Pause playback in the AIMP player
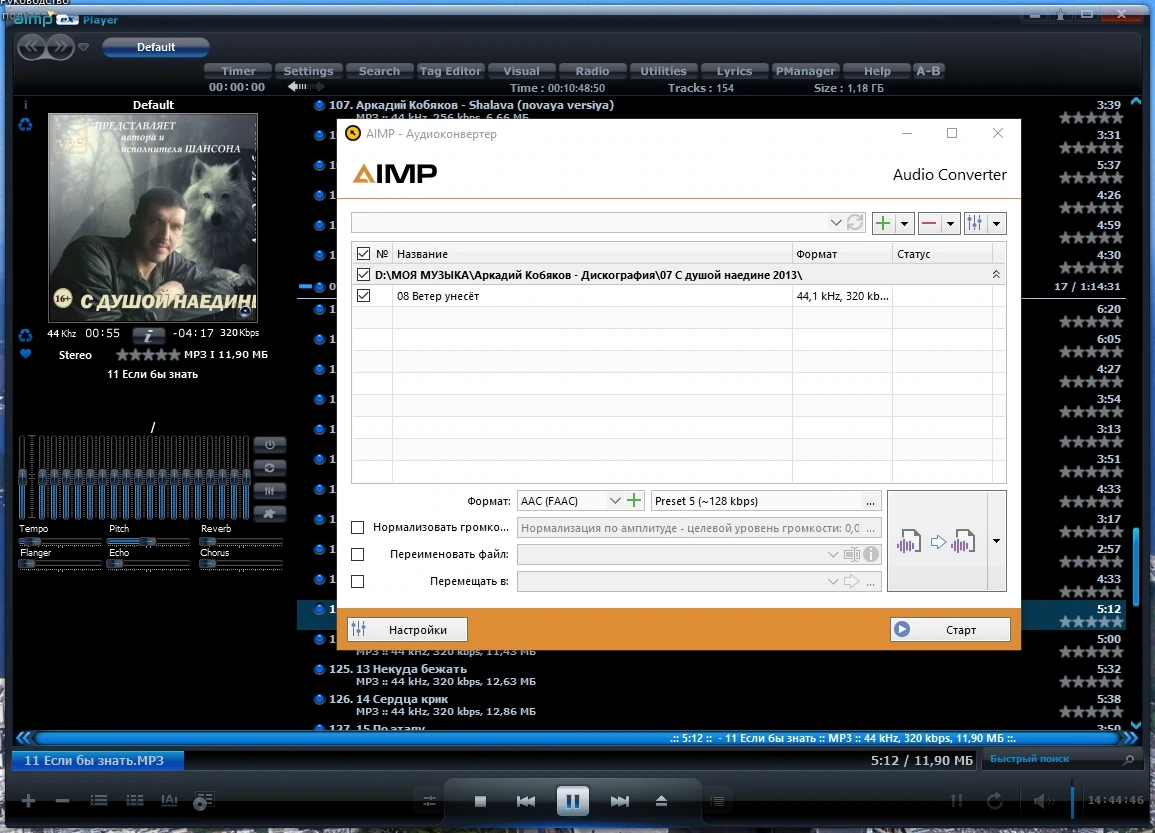1155x833 pixels. point(572,801)
